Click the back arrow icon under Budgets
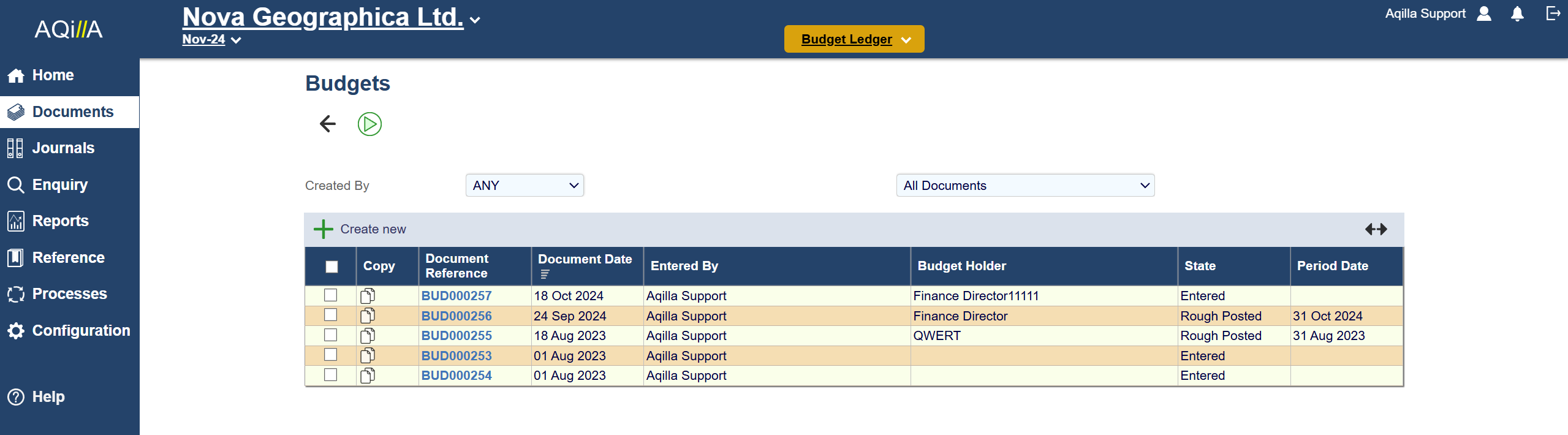 [x=328, y=124]
